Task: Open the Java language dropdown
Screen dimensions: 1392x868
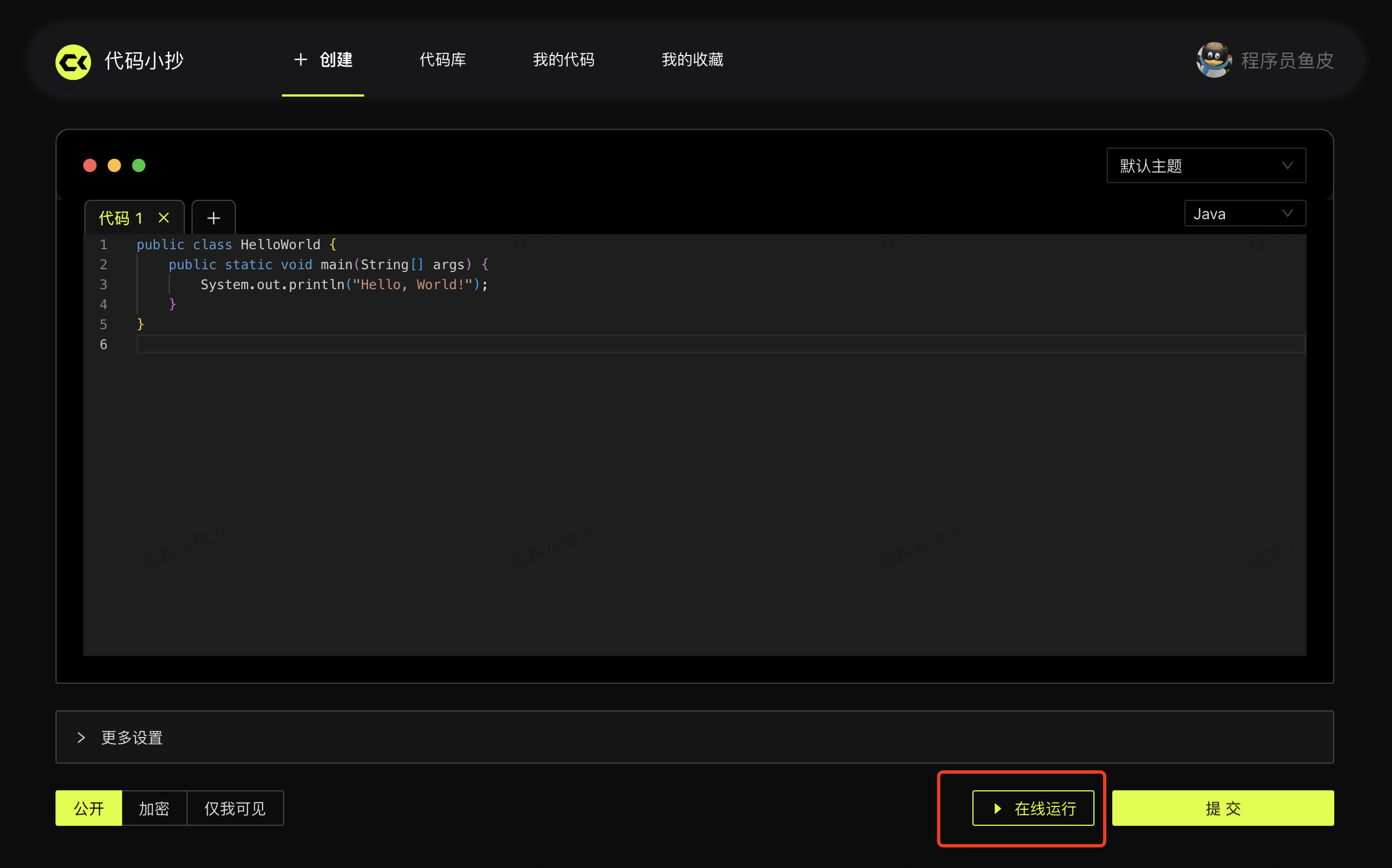Action: pyautogui.click(x=1244, y=214)
